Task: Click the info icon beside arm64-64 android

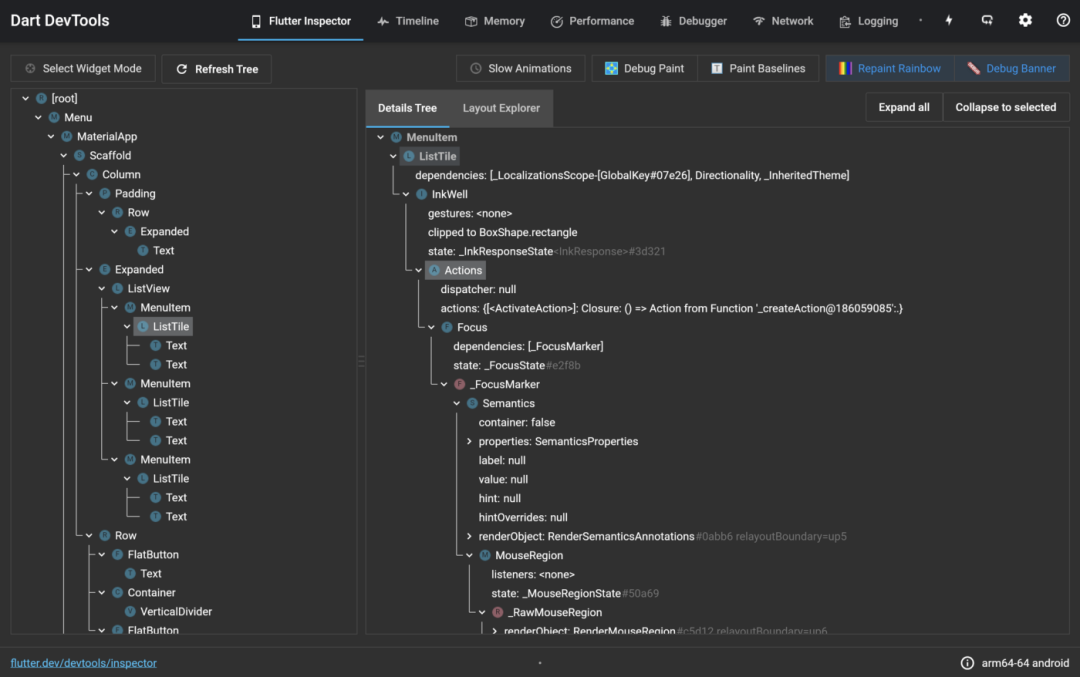Action: coord(967,663)
